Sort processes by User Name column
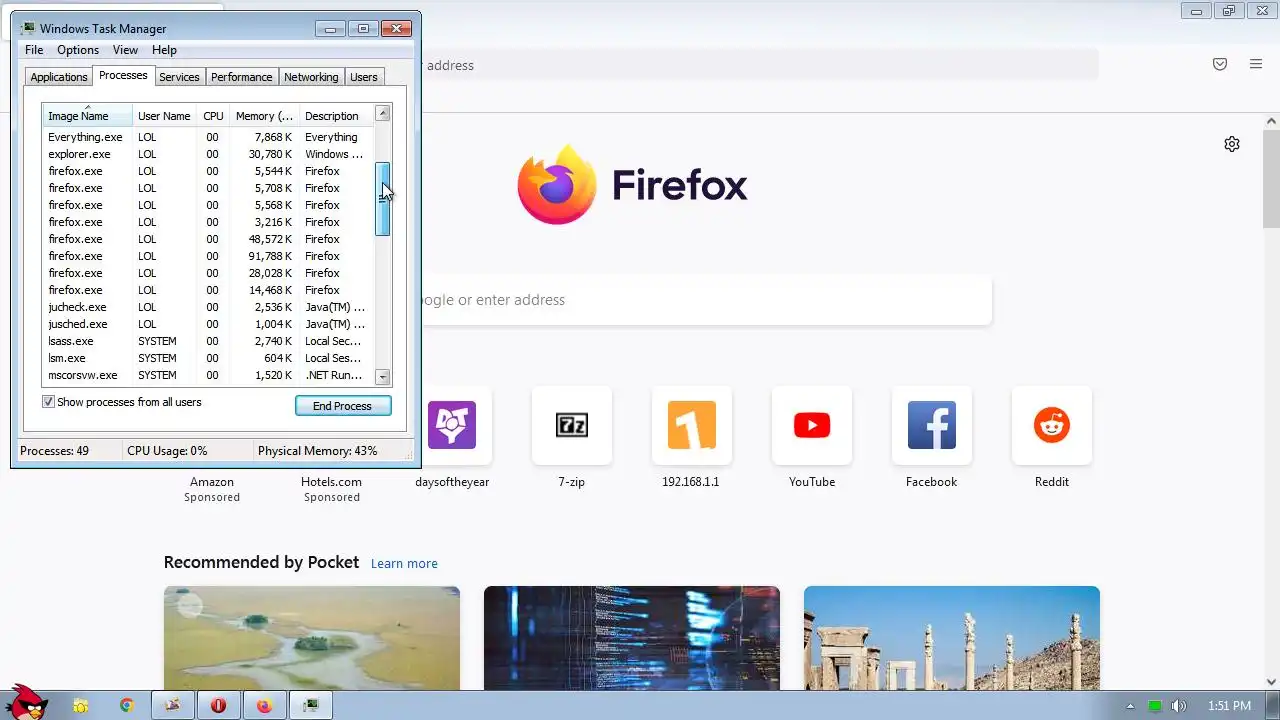 [x=164, y=116]
